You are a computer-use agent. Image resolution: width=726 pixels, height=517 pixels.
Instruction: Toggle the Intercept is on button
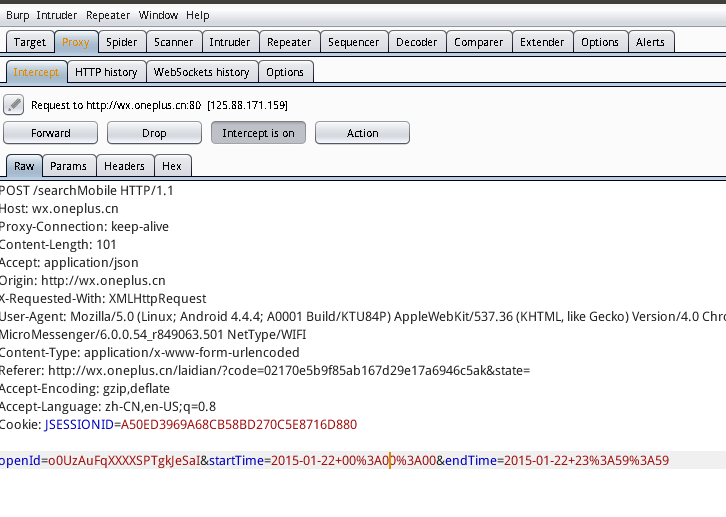pos(258,133)
